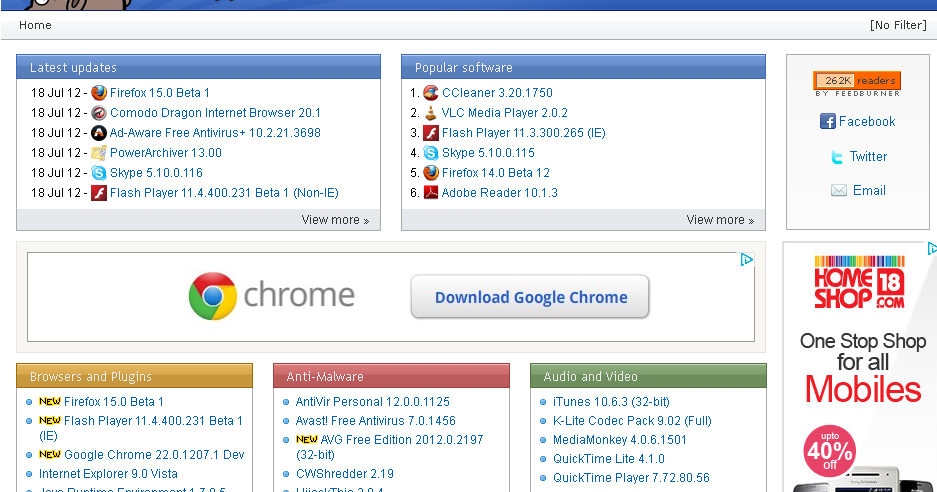This screenshot has width=937, height=492.
Task: Open Flash Player 11.3.300.265 (IE) link
Action: (x=523, y=133)
